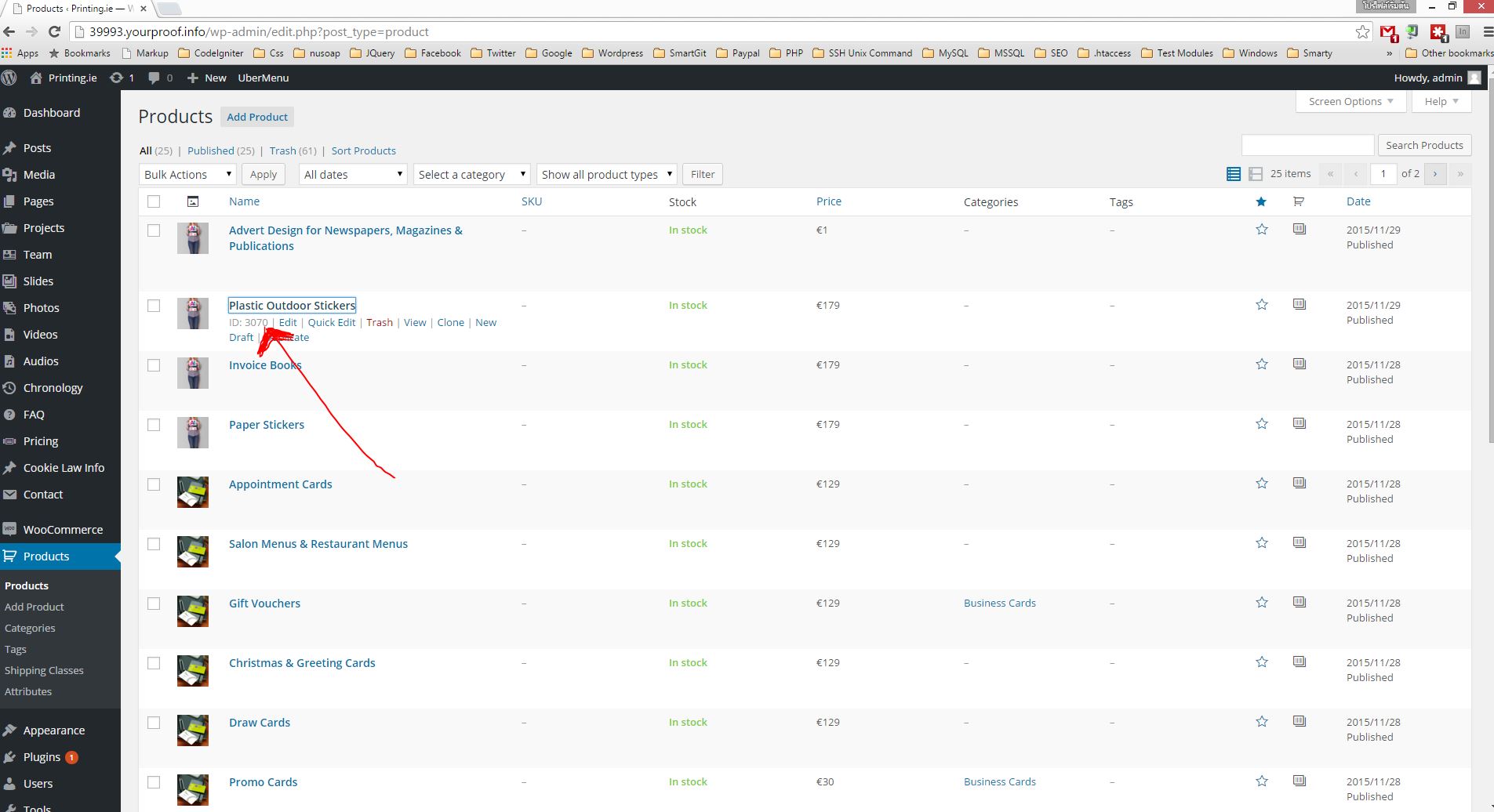Screen dimensions: 1494x812
Task: Tick checkbox for Christmas & Greeting Cards
Action: (x=154, y=663)
